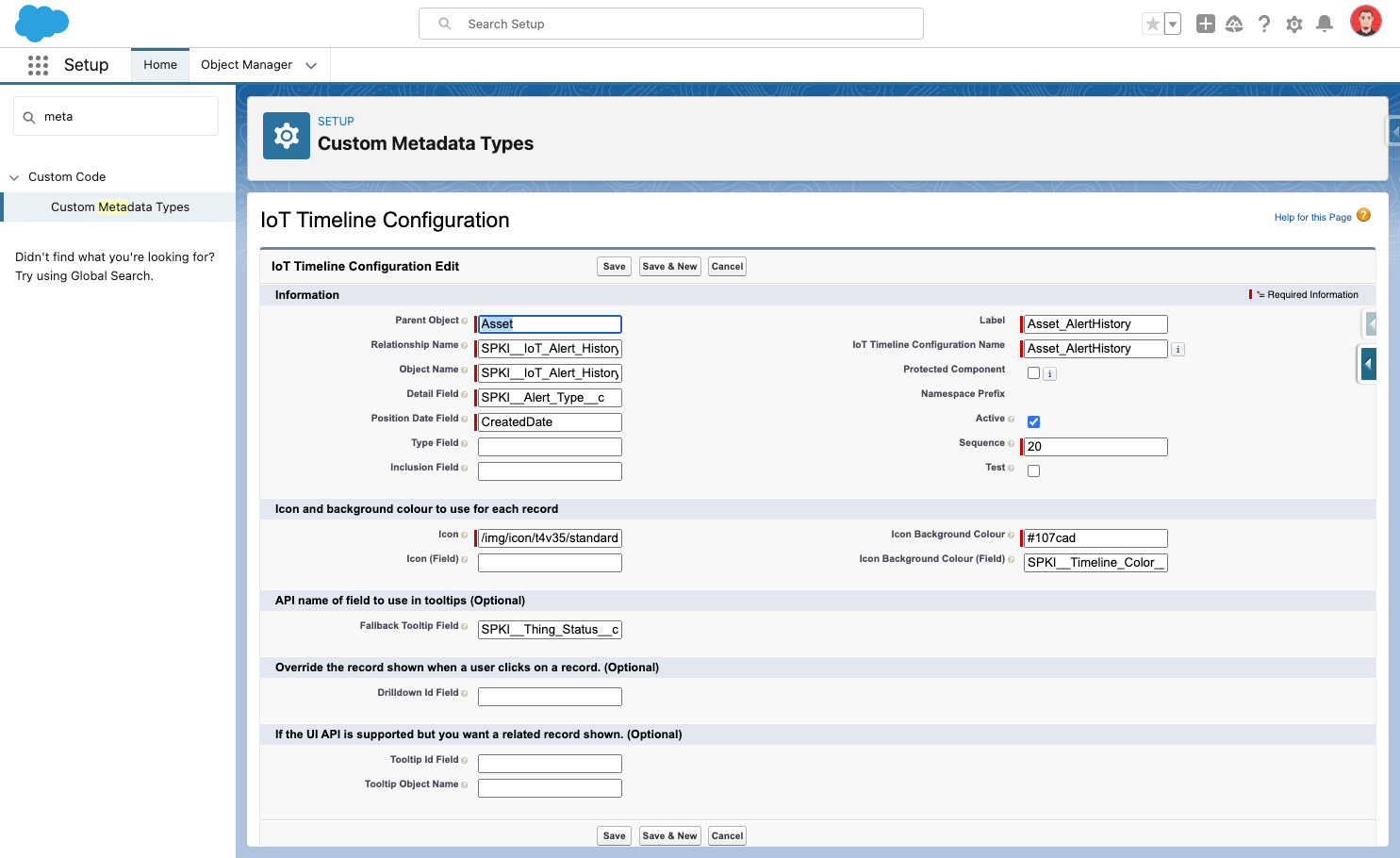Switch to the Home tab
Viewport: 1400px width, 858px height.
coord(160,65)
